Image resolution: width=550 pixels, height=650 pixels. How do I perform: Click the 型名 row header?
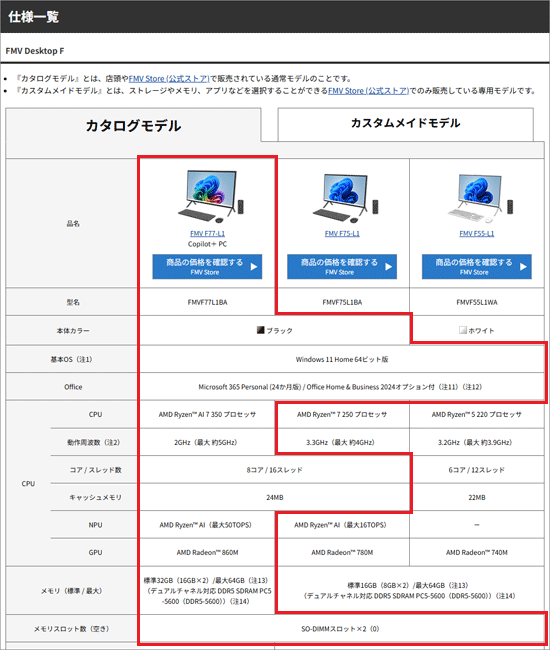click(x=73, y=302)
